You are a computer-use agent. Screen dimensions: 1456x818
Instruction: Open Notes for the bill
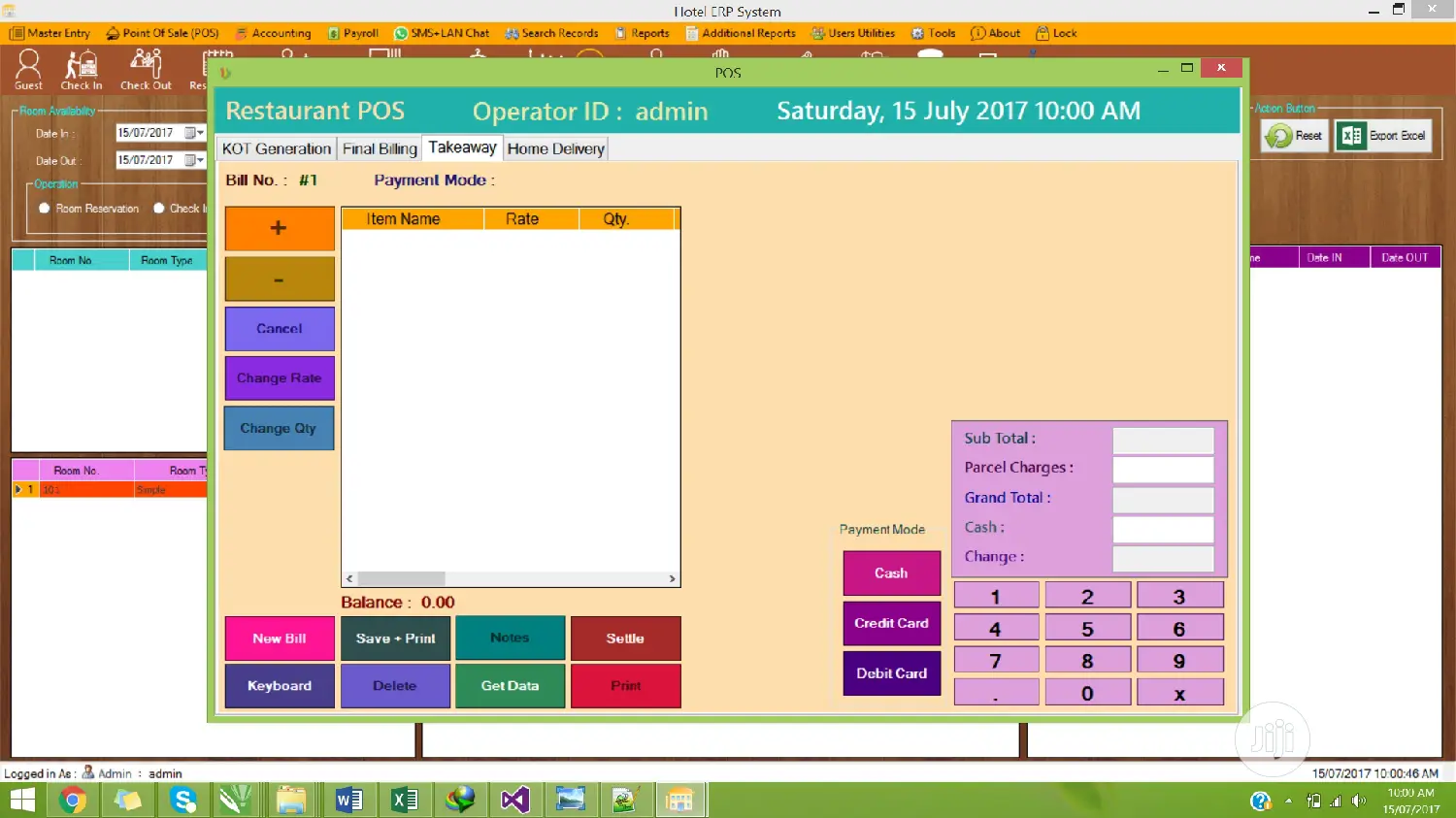tap(510, 638)
